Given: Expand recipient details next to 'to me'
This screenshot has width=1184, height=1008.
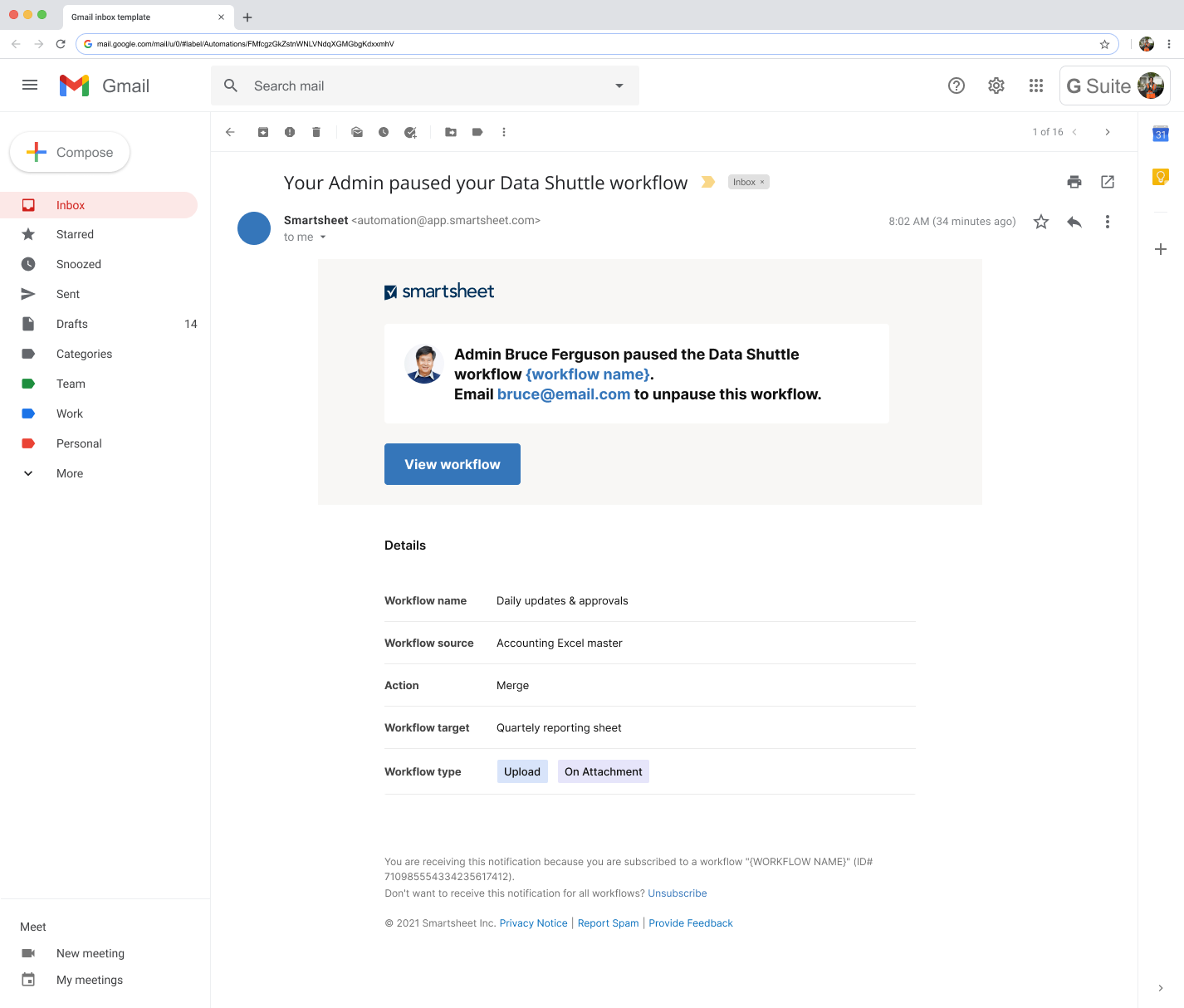Looking at the screenshot, I should click(x=323, y=237).
